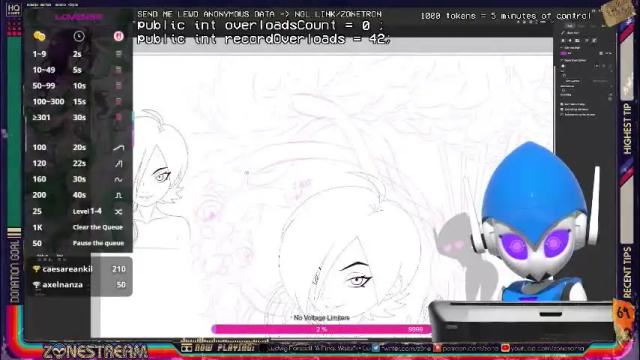Viewport: 640px width, 360px height.
Task: Click the '100~300' token range
Action: pyautogui.click(x=48, y=101)
